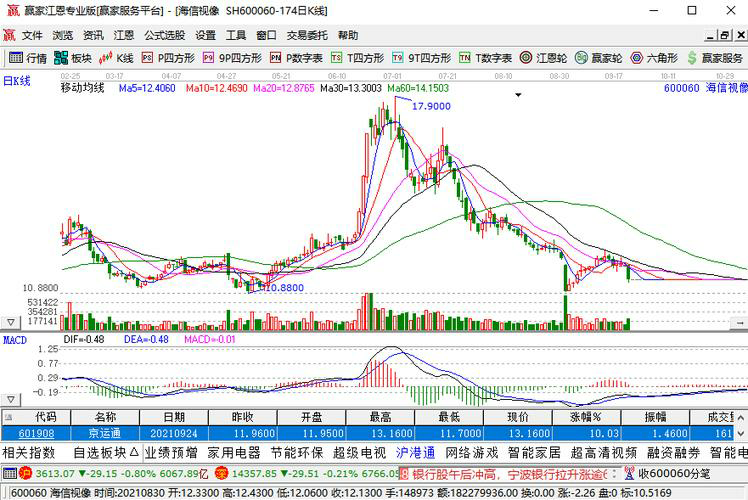Open the 设置 menu

[x=206, y=35]
